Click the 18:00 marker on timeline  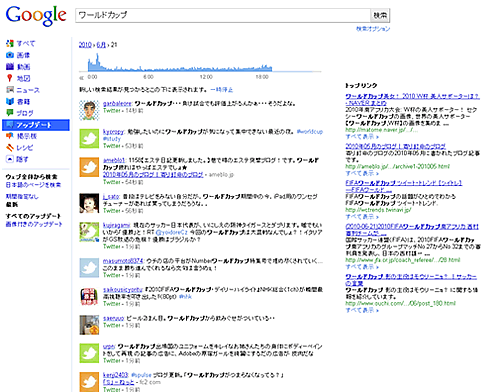point(262,77)
